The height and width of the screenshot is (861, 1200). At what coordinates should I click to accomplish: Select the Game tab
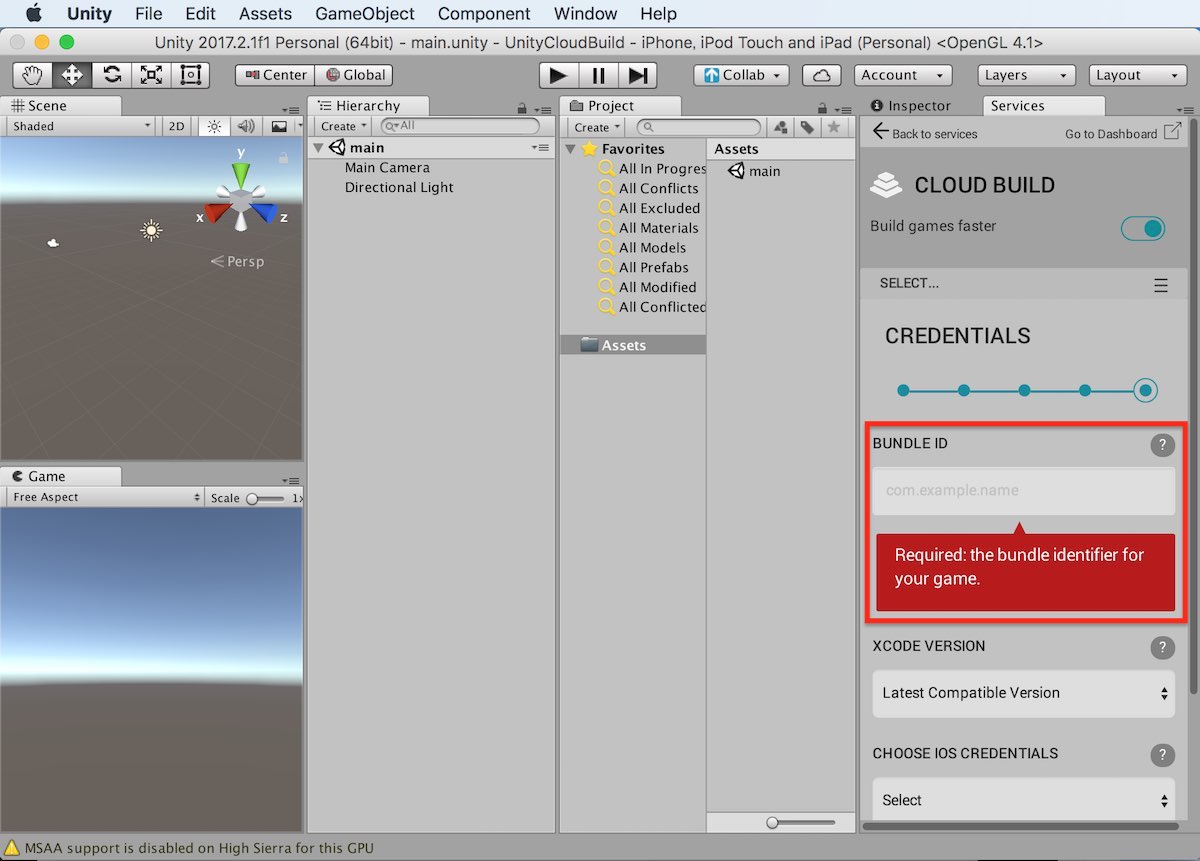coord(61,477)
